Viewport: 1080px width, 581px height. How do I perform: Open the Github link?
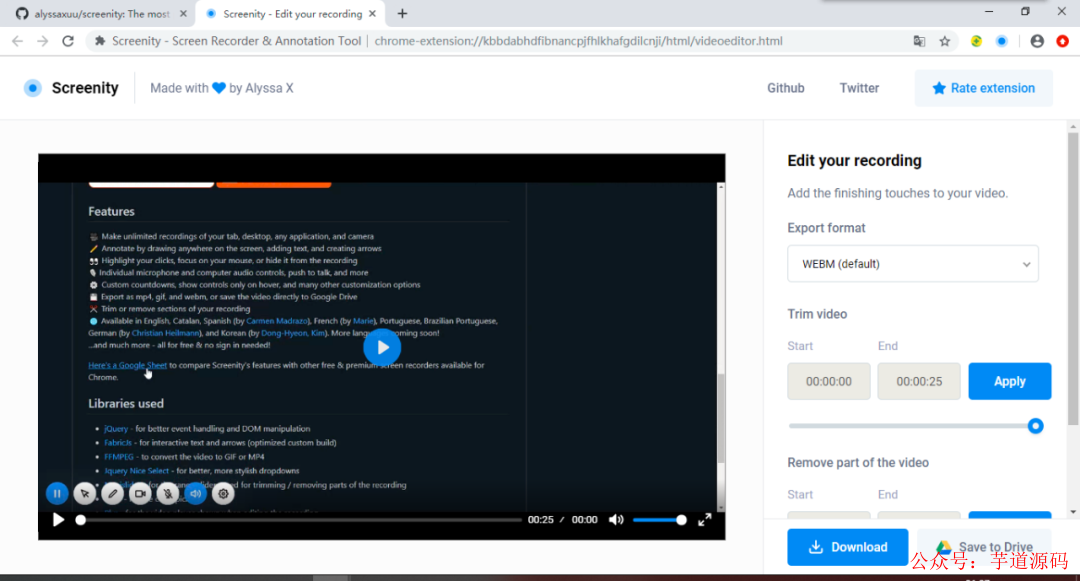[x=786, y=88]
